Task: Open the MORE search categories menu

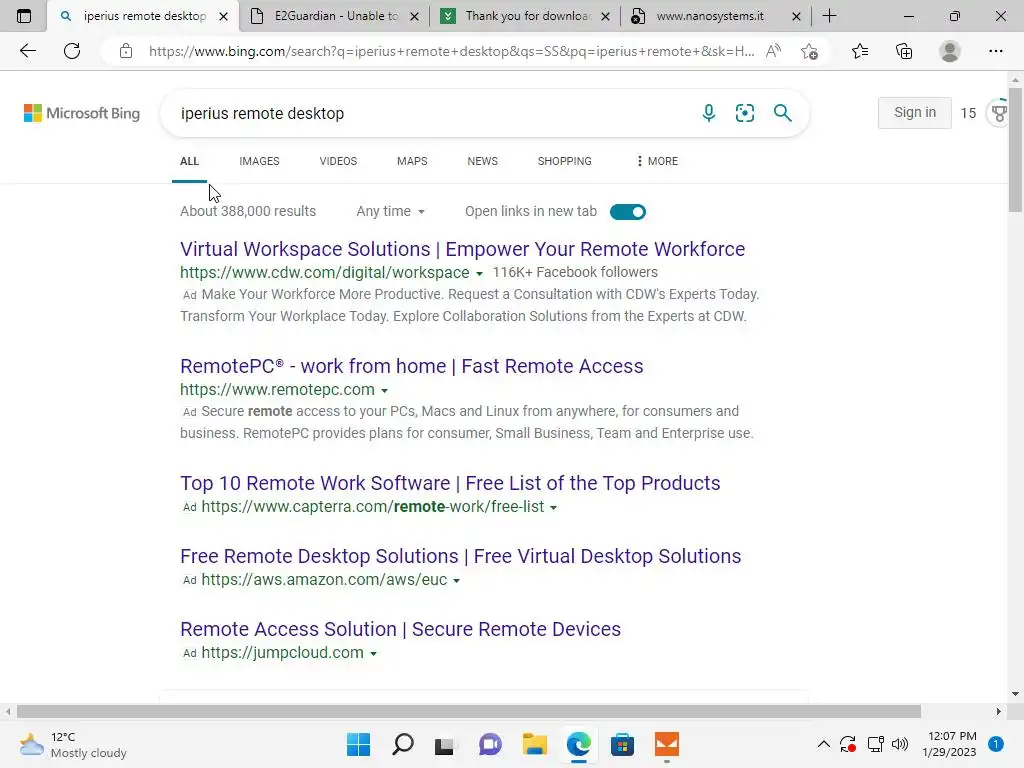Action: (657, 161)
